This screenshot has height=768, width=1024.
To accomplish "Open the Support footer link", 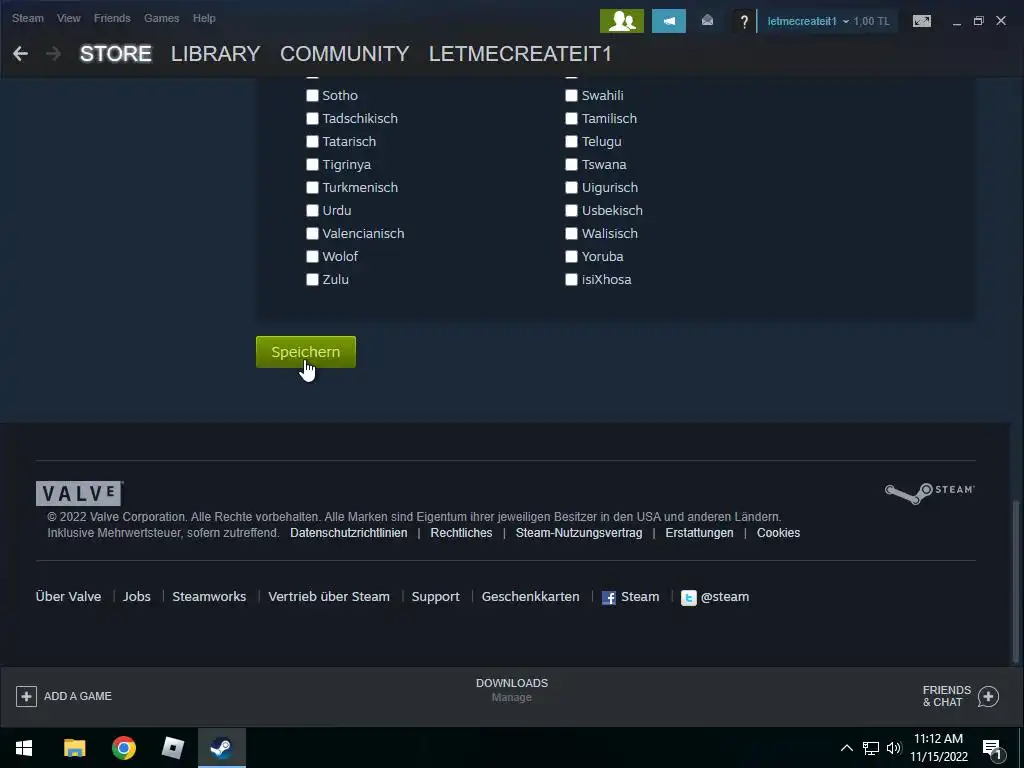I will click(436, 597).
